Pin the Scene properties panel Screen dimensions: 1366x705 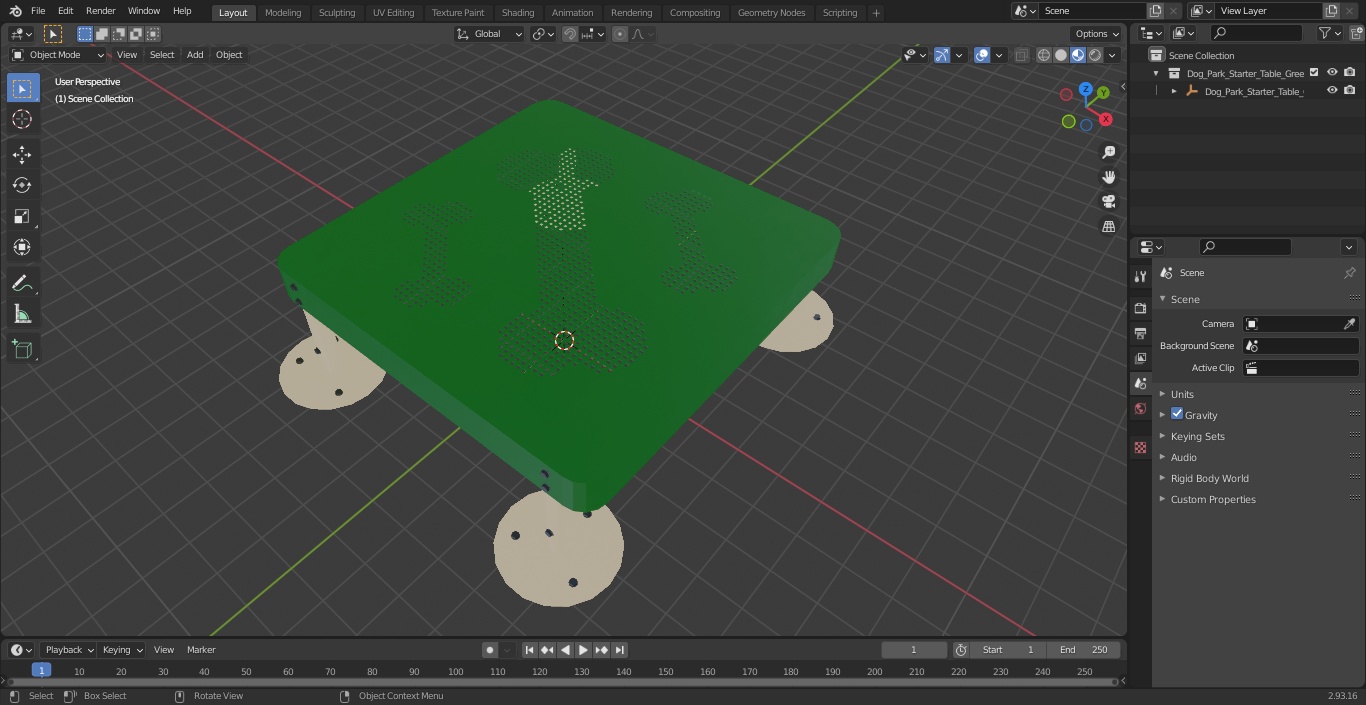pos(1349,273)
